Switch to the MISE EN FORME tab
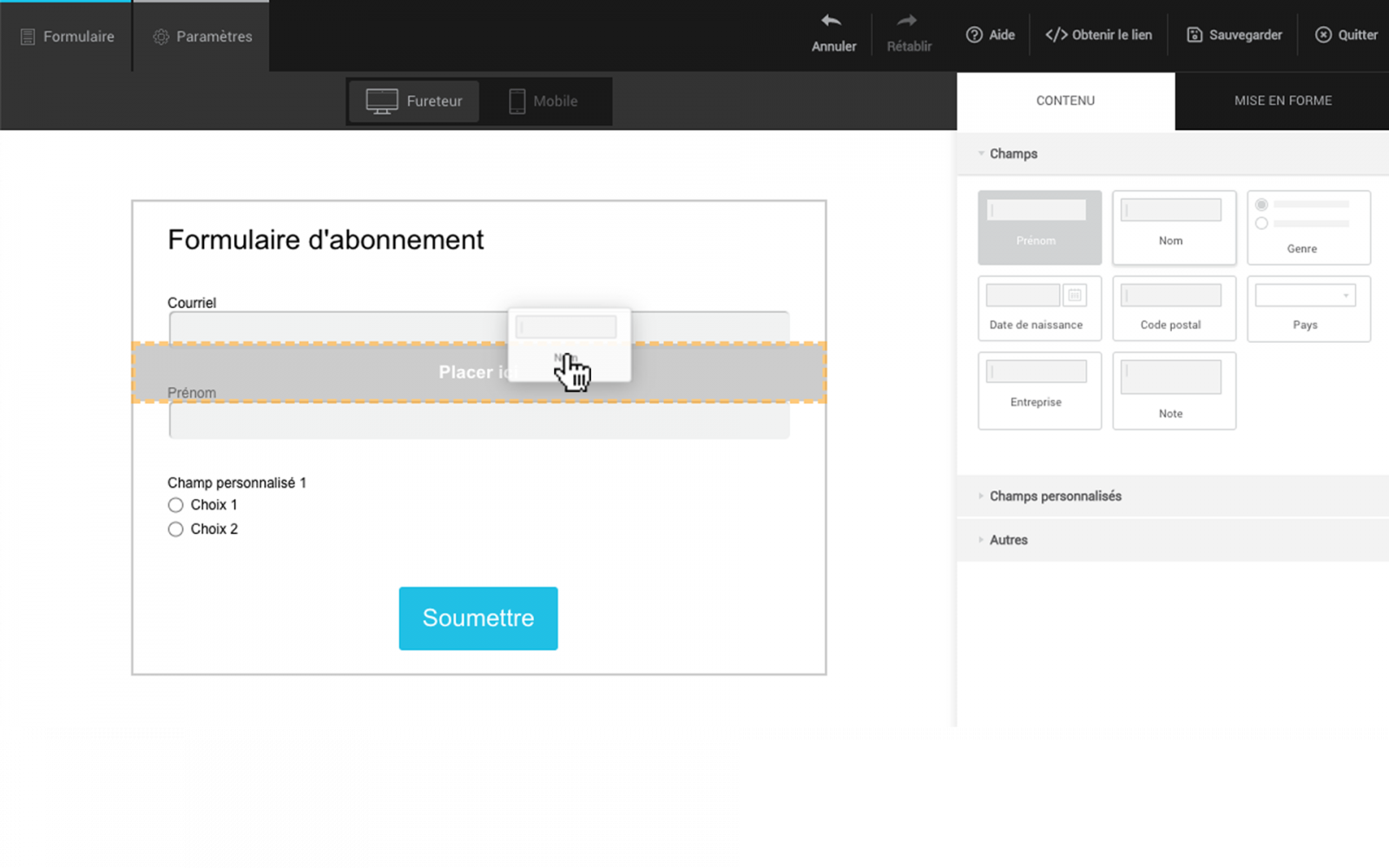This screenshot has width=1389, height=868. point(1282,101)
